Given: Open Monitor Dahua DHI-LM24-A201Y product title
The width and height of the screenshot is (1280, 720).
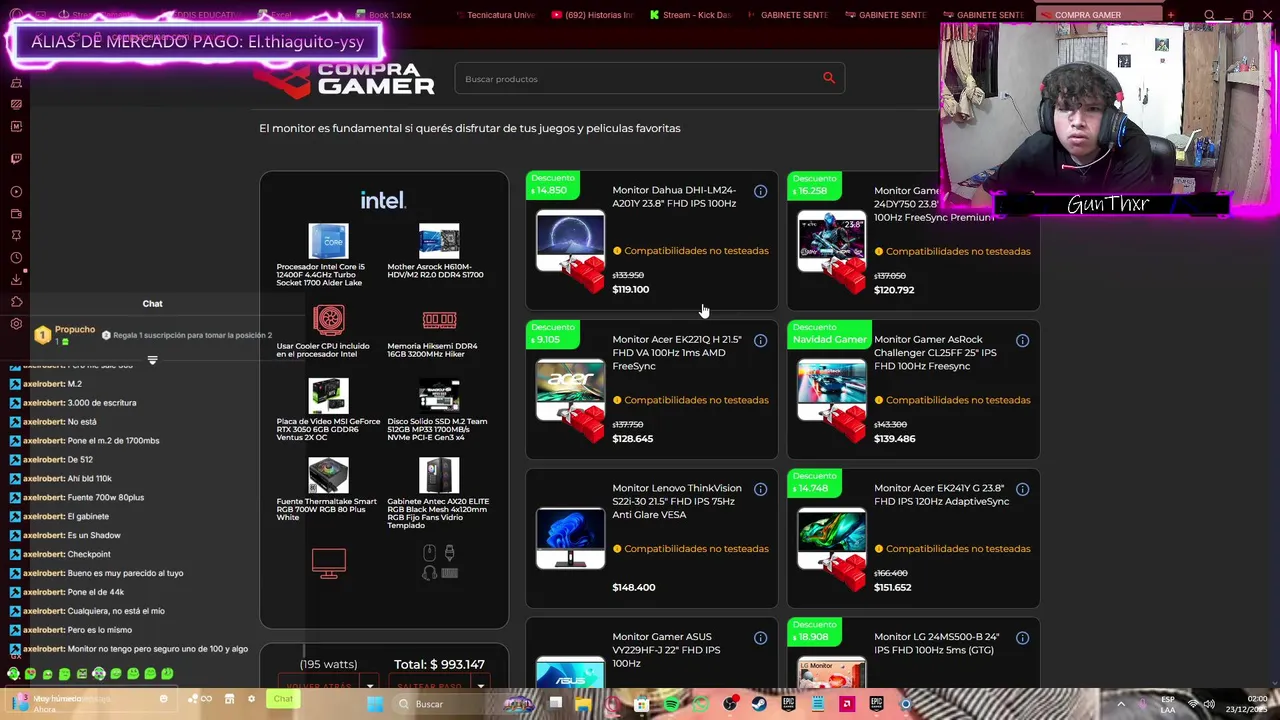Looking at the screenshot, I should pyautogui.click(x=674, y=197).
